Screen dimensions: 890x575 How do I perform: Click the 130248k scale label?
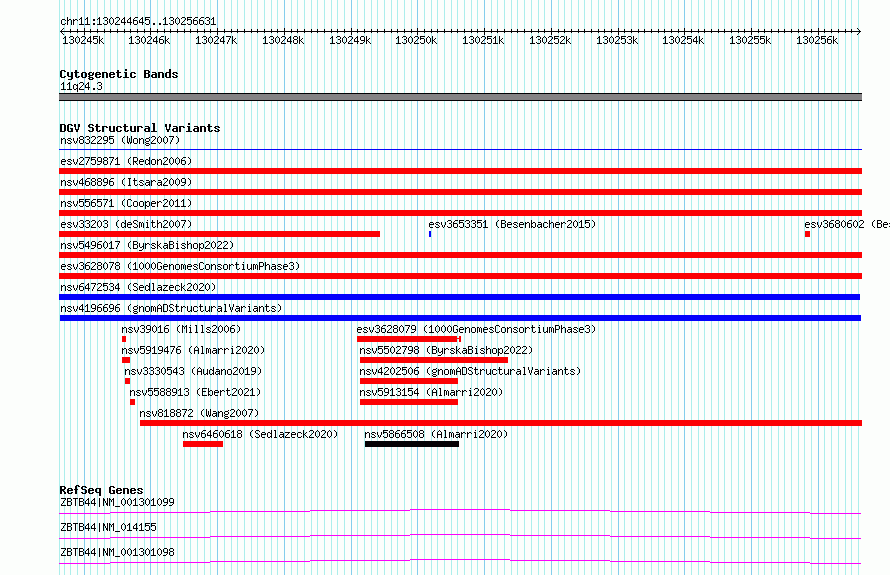[x=283, y=40]
